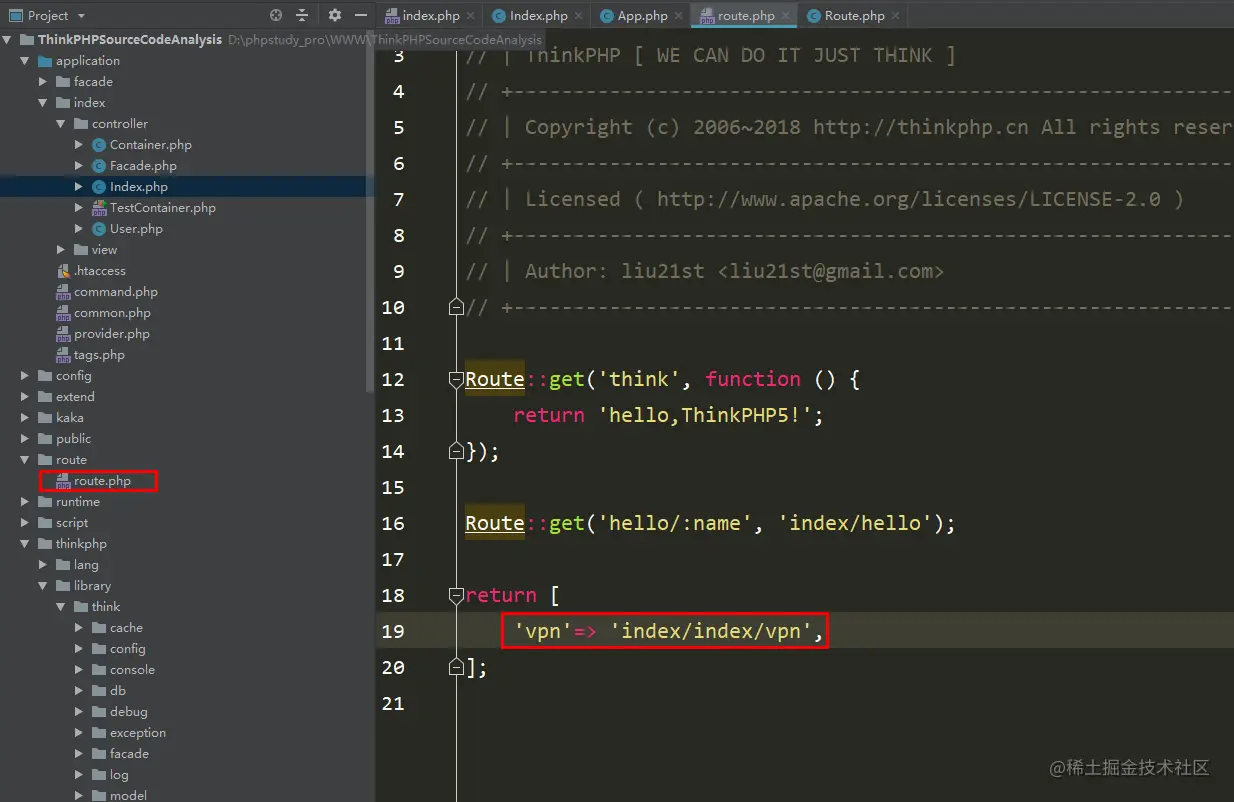This screenshot has height=802, width=1234.
Task: Collapse the ThinkPHPSourceCodeAnalysis root folder
Action: (8, 40)
